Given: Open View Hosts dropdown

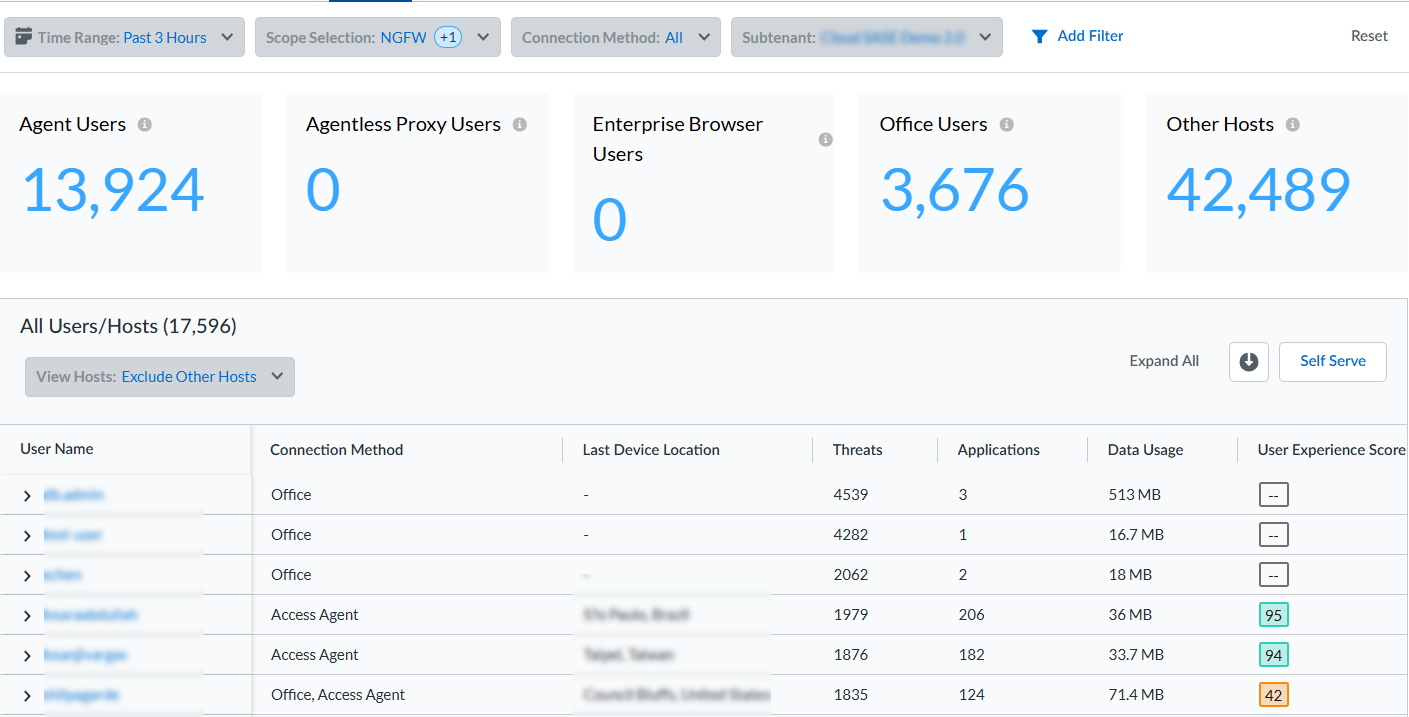Looking at the screenshot, I should (160, 377).
